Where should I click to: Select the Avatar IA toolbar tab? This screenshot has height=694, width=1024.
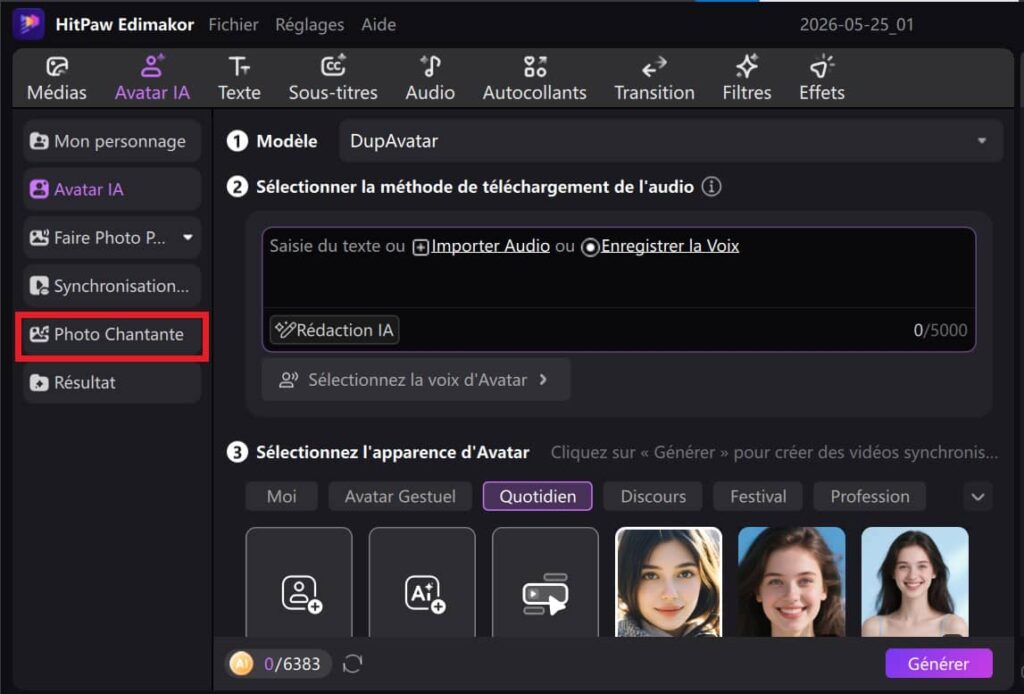[x=152, y=78]
